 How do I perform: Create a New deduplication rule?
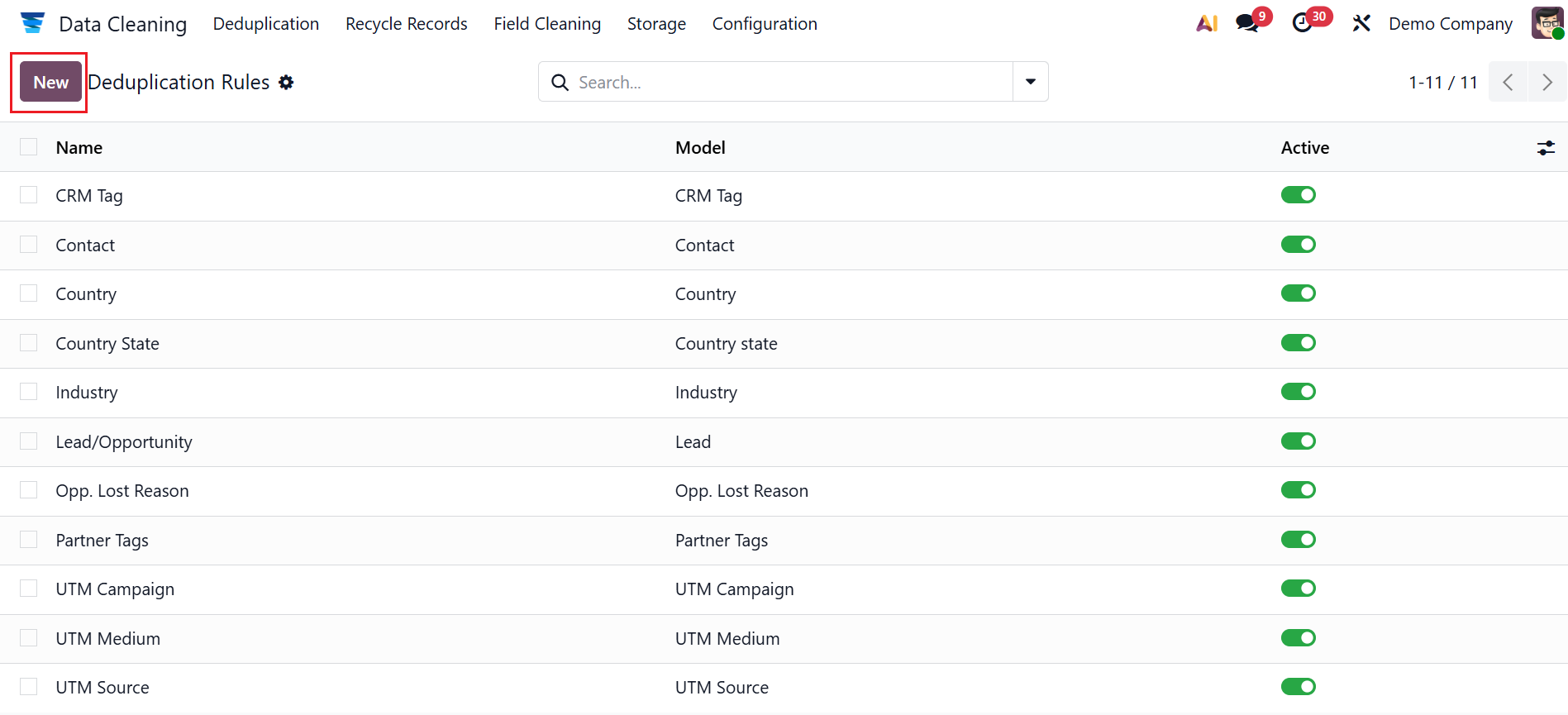[51, 82]
